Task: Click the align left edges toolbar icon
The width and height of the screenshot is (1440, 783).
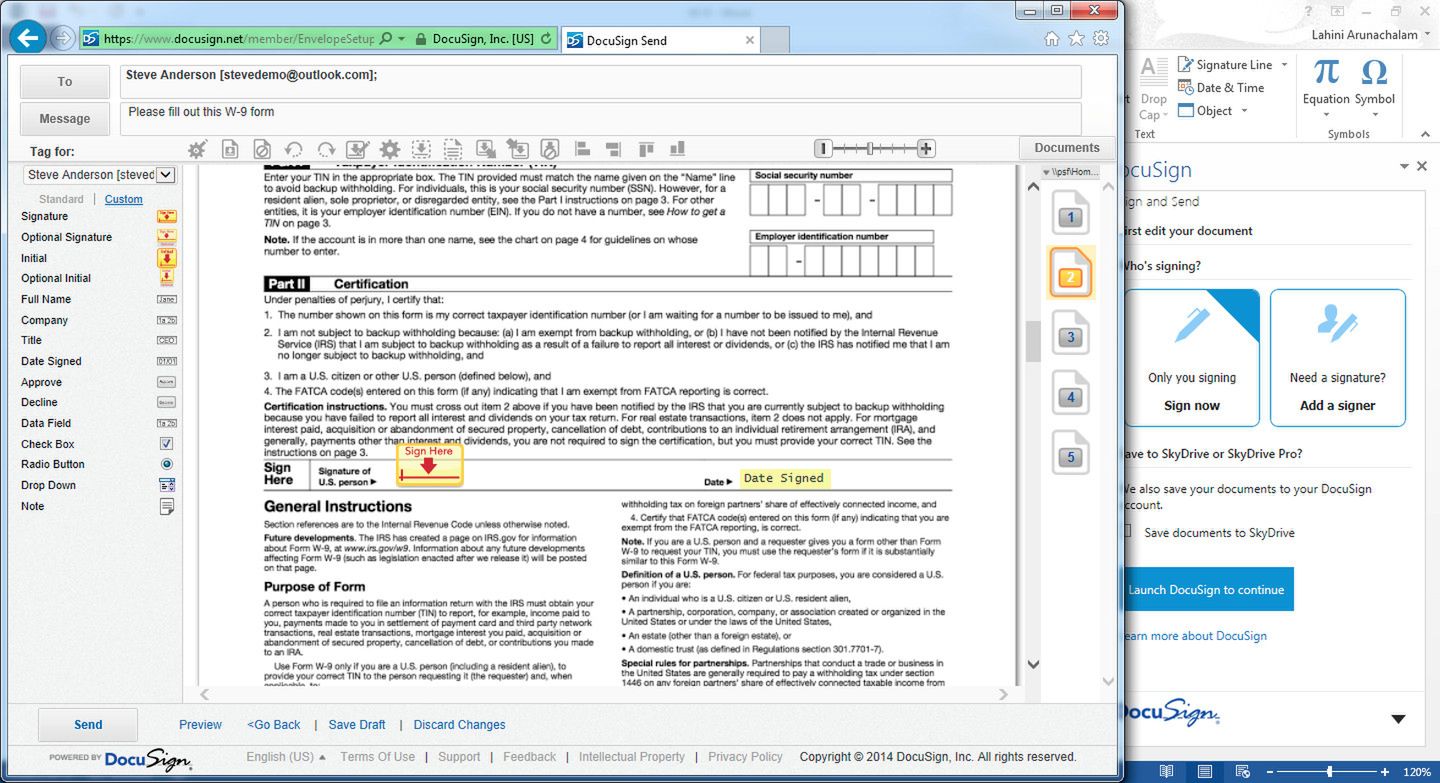Action: point(582,149)
